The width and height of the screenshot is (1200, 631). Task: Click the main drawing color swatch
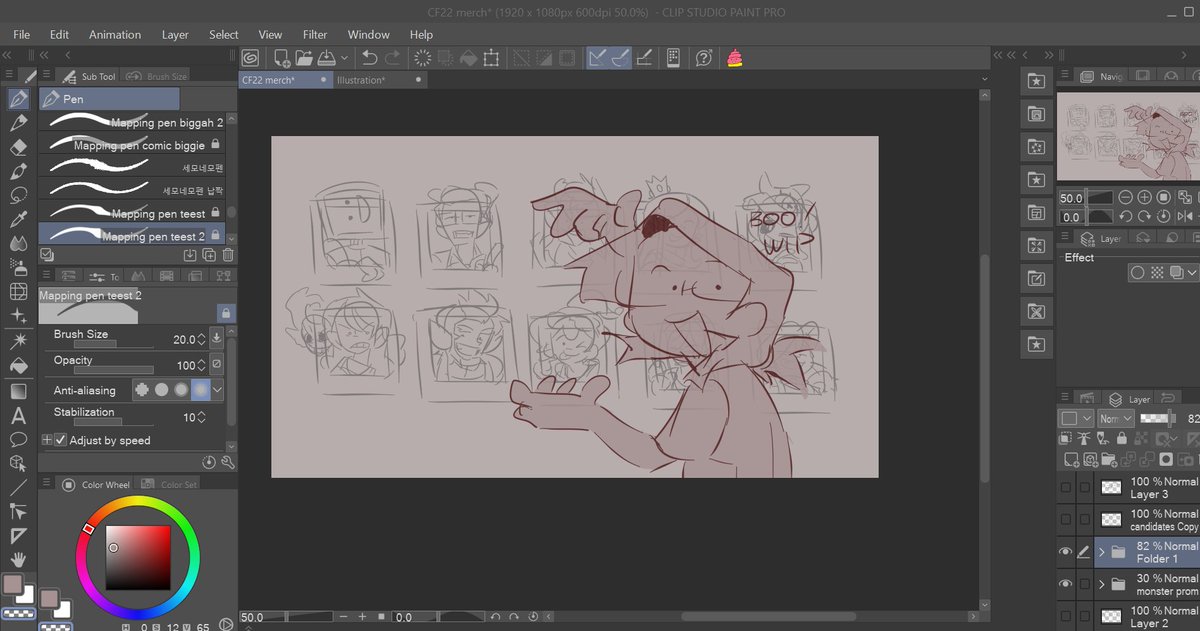click(13, 584)
